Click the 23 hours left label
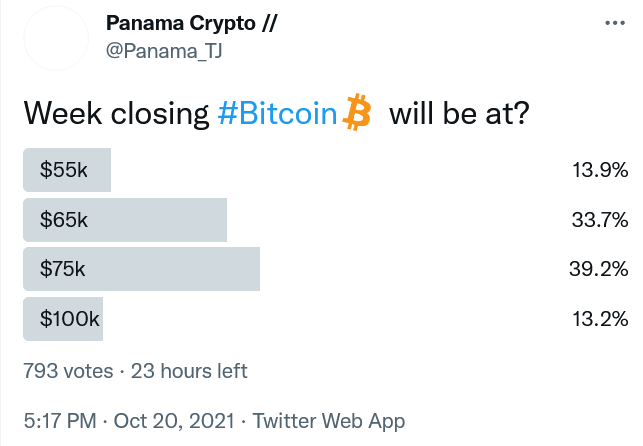Screen dimensions: 643x446 (189, 371)
